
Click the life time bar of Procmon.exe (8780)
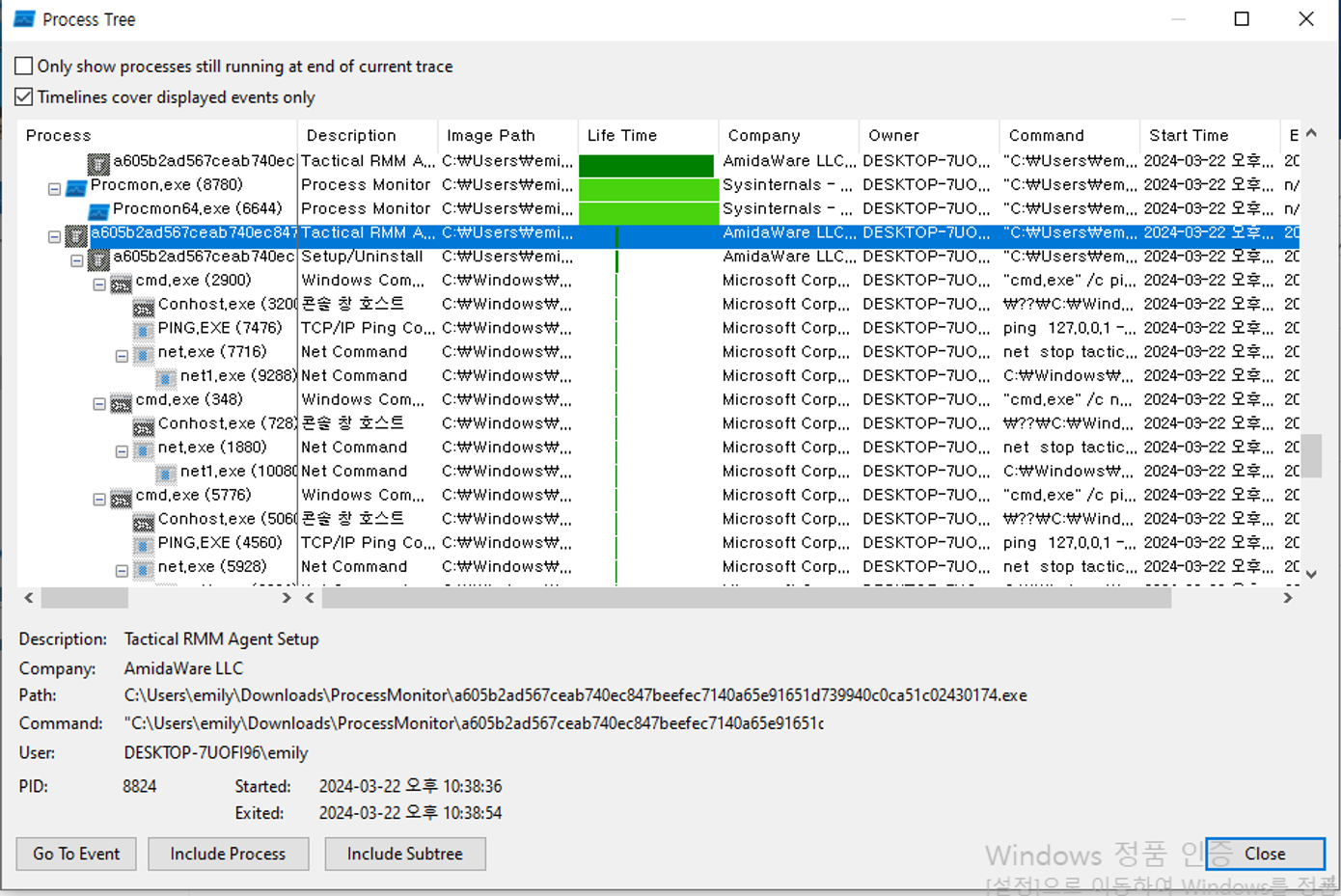648,189
